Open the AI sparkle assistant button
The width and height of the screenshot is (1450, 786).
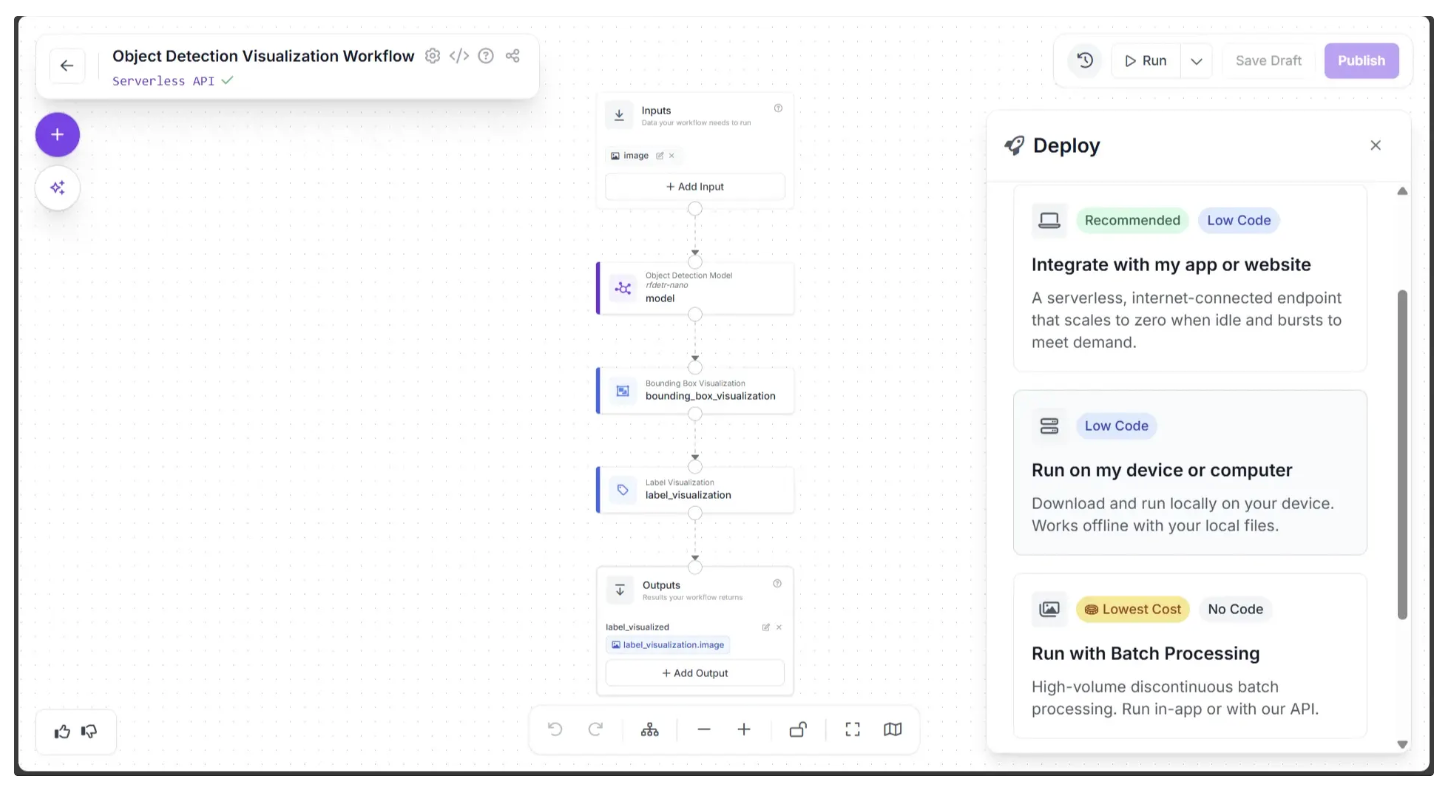[x=58, y=188]
